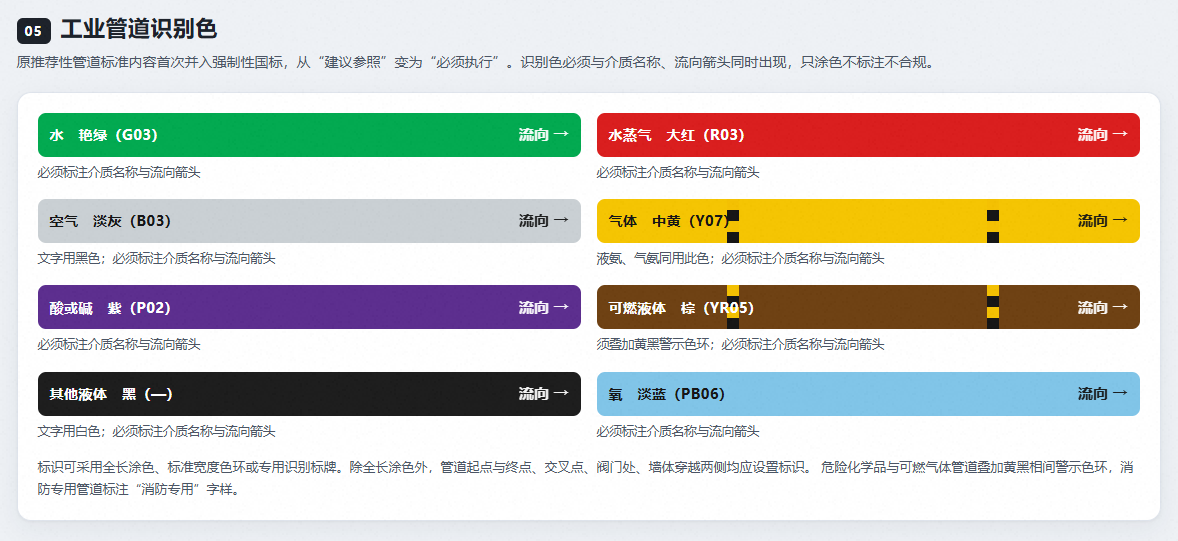The height and width of the screenshot is (541, 1178).
Task: Click 流向 arrow on the yellow gas bar
Action: [1103, 221]
